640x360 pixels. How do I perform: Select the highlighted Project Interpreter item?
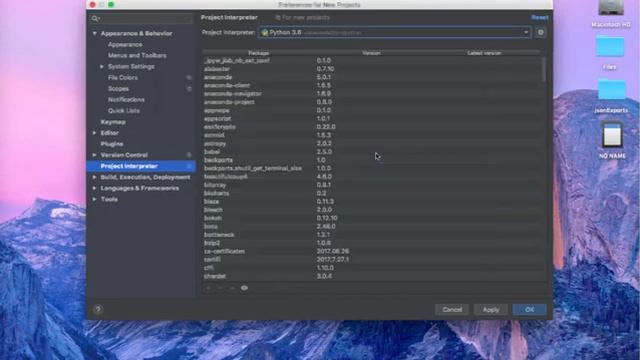coord(141,166)
